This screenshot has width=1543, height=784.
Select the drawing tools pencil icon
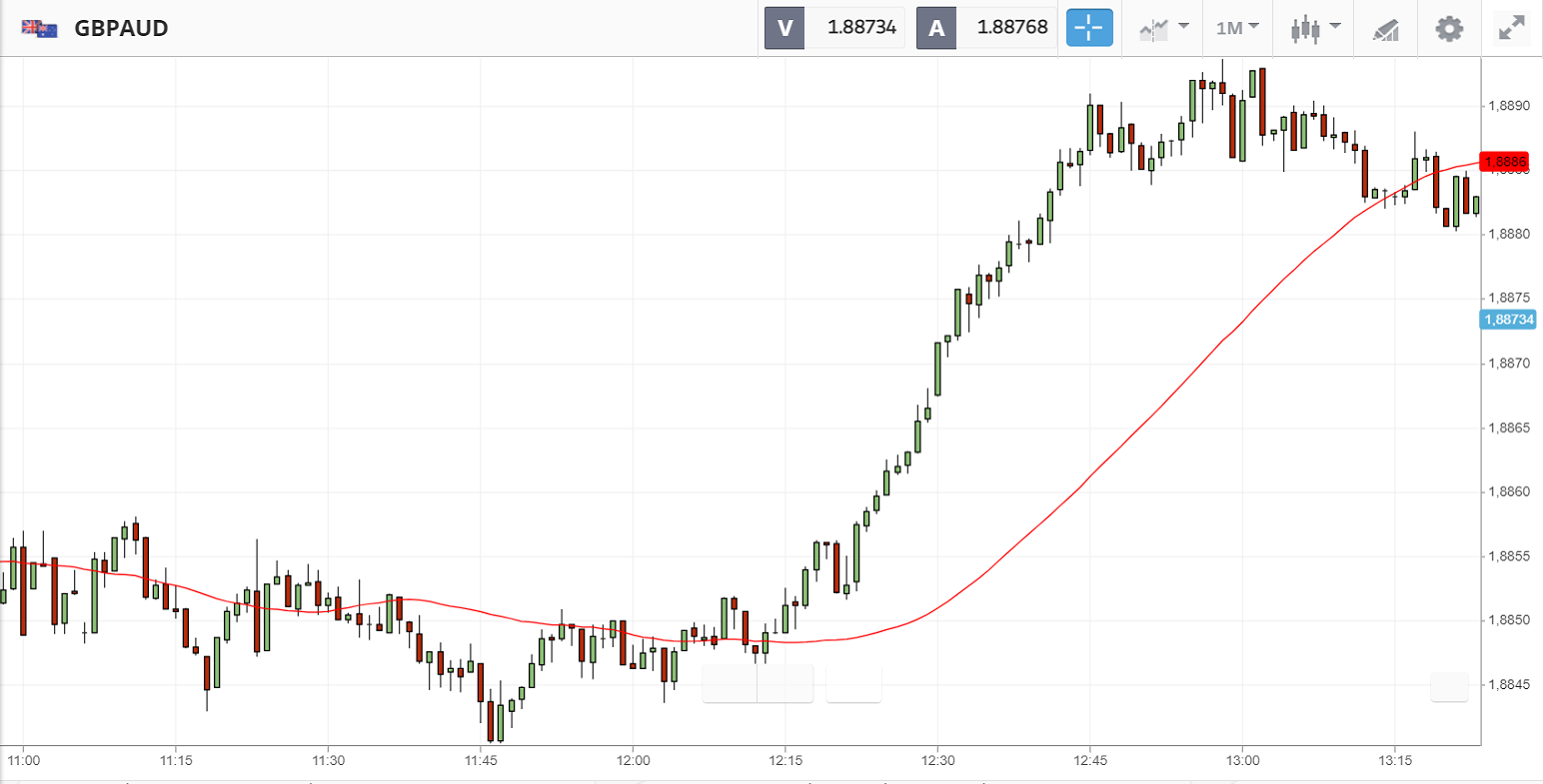click(x=1385, y=28)
